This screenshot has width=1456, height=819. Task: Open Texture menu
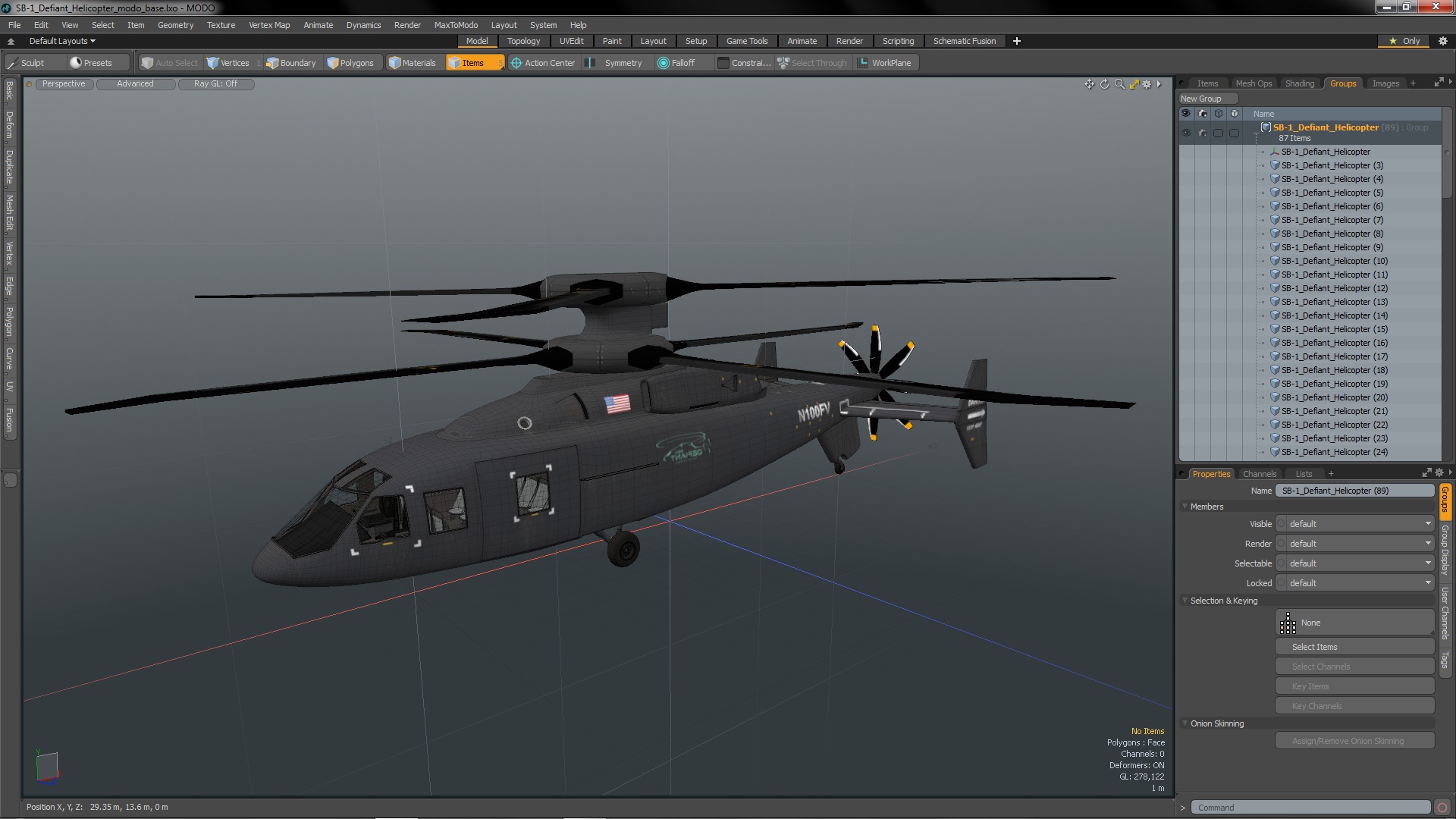(221, 25)
